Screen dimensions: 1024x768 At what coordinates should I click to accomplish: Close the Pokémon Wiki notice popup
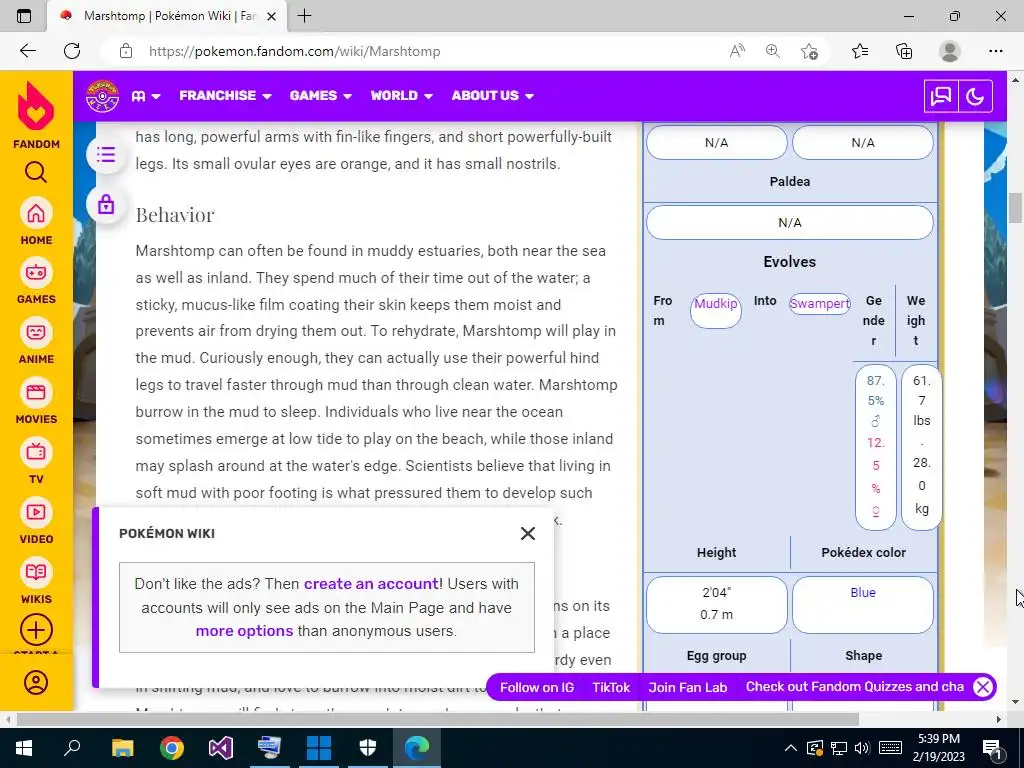(x=528, y=534)
